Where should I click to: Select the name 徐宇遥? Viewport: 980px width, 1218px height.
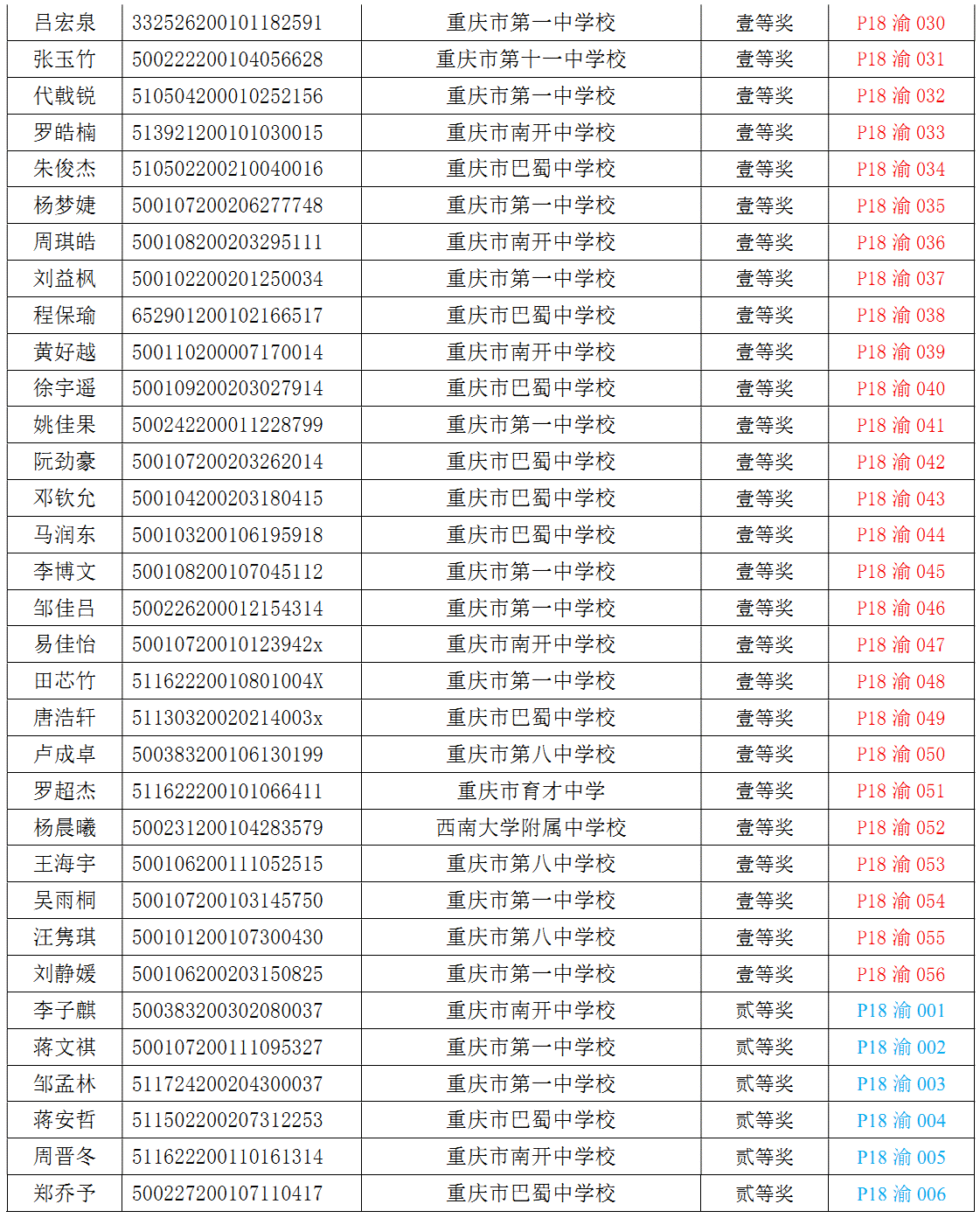point(65,388)
